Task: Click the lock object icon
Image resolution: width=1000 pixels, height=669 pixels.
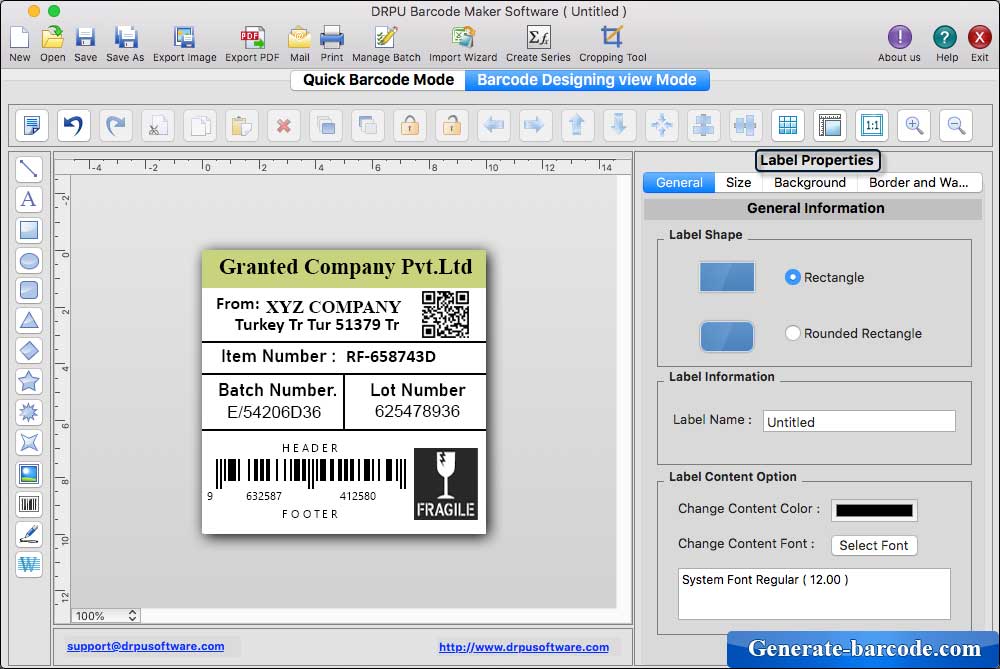Action: pyautogui.click(x=410, y=125)
